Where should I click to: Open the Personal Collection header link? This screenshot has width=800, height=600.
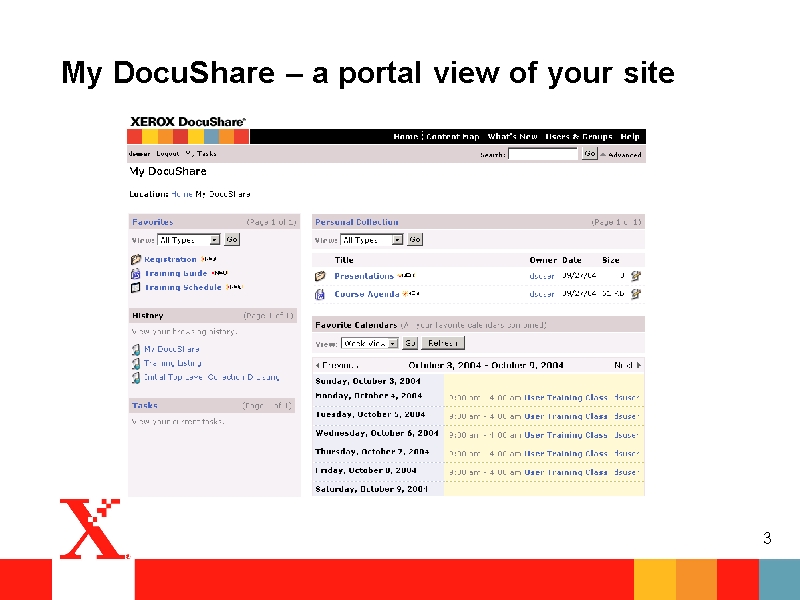click(357, 222)
